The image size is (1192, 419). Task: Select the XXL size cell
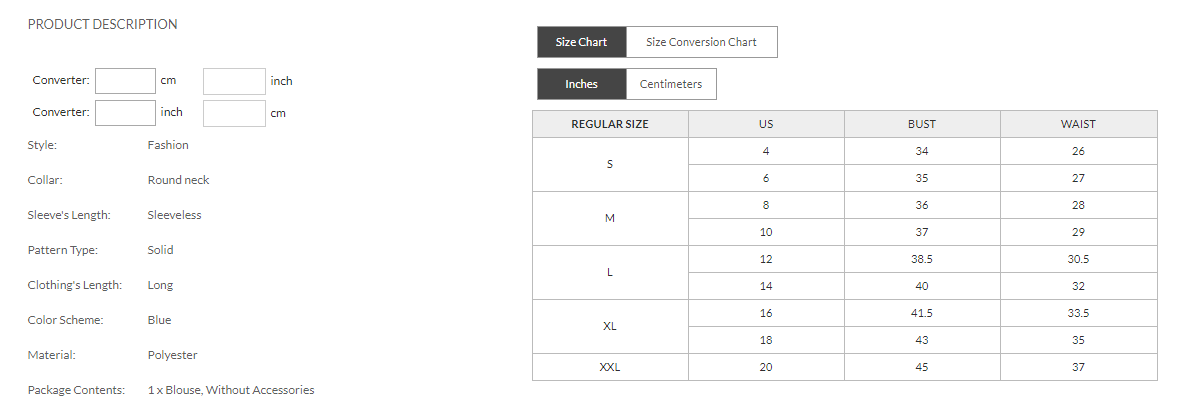[x=610, y=367]
